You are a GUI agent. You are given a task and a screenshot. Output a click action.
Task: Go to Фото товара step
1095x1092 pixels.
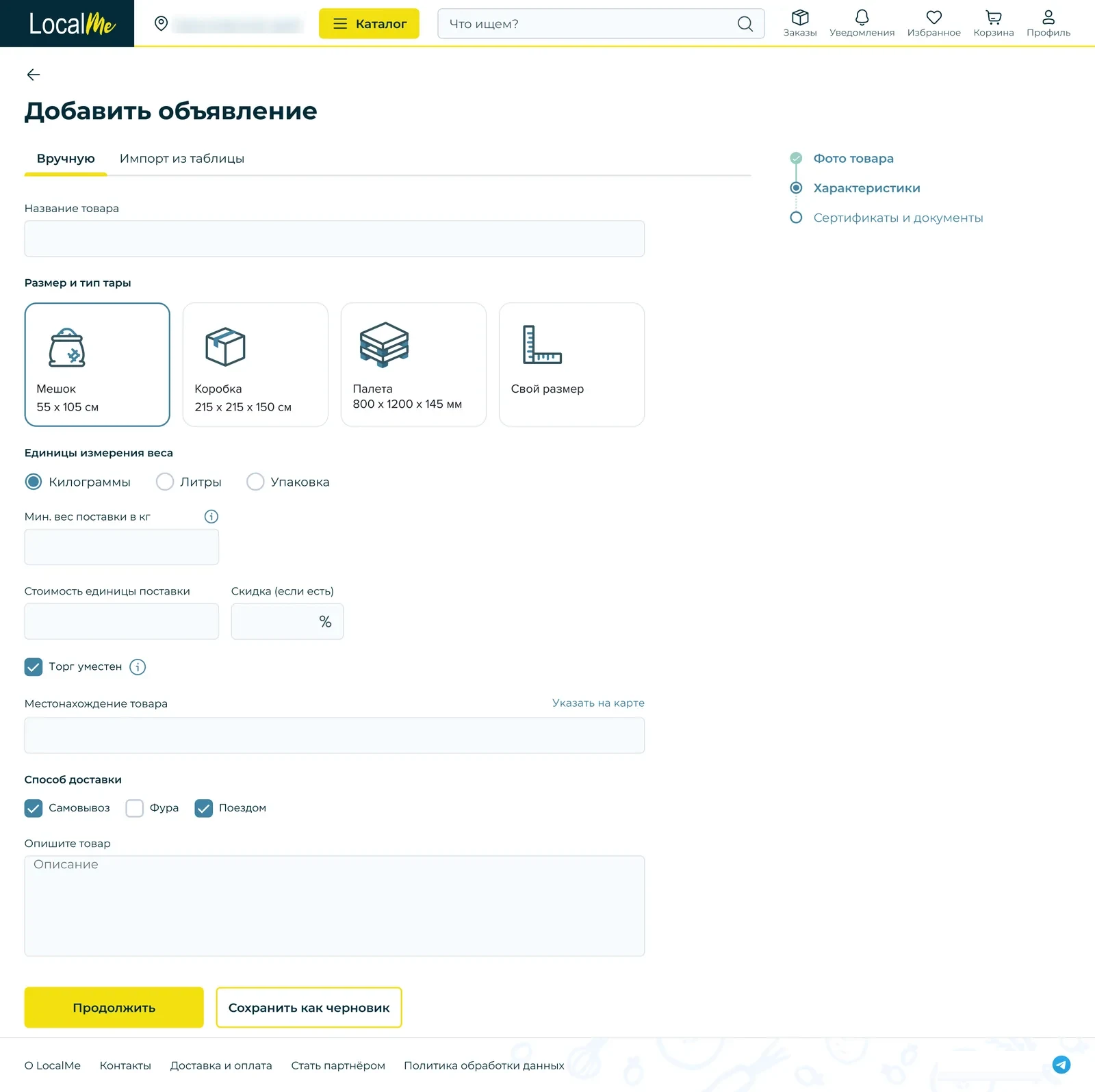pyautogui.click(x=853, y=159)
